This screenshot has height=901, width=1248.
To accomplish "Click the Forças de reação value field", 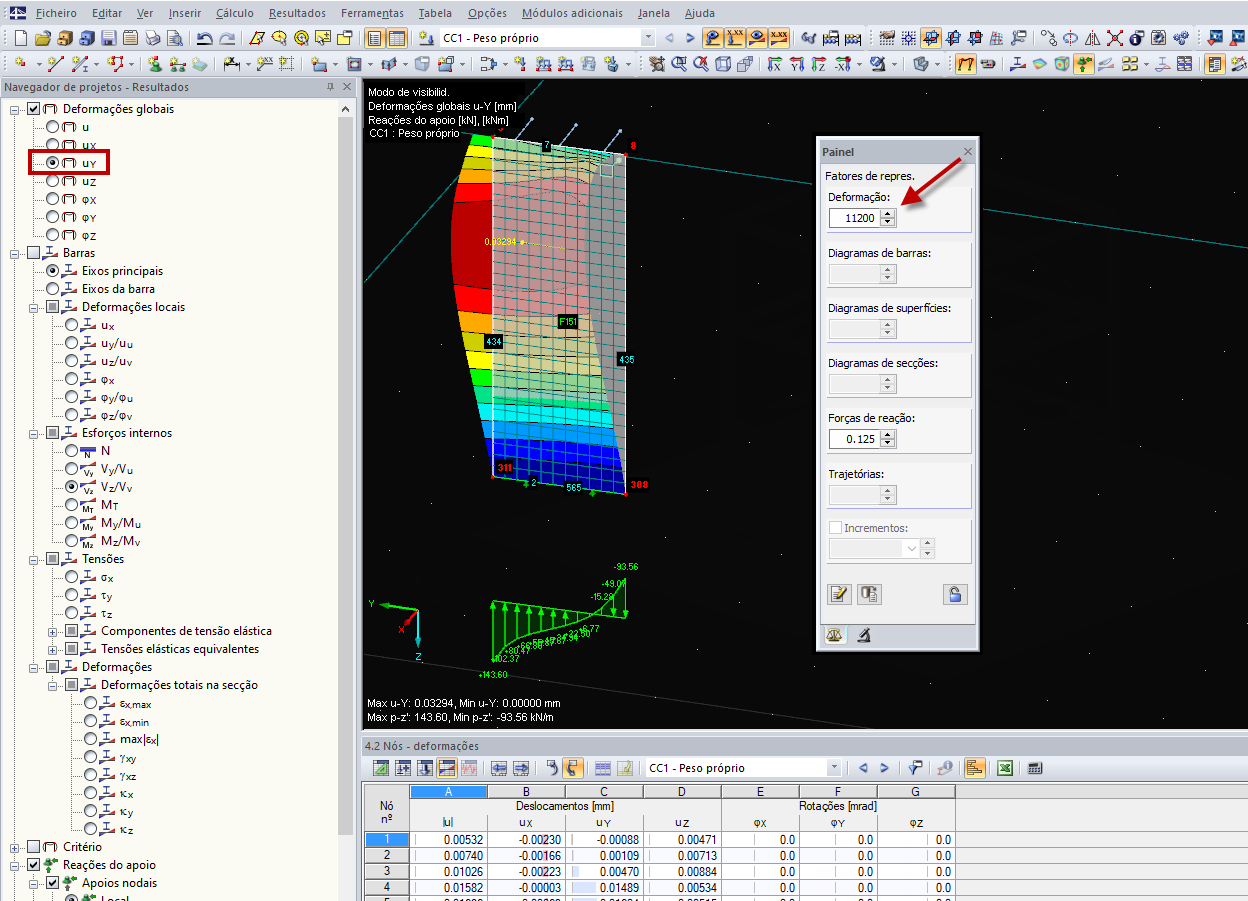I will click(853, 439).
